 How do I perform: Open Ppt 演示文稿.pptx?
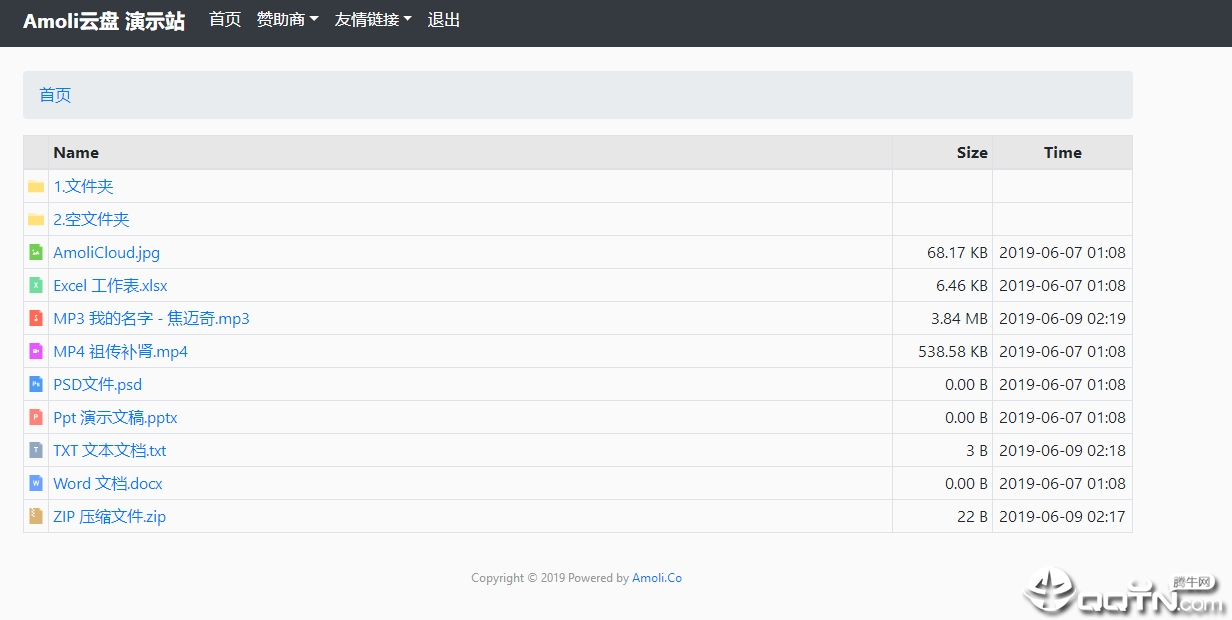tap(116, 417)
